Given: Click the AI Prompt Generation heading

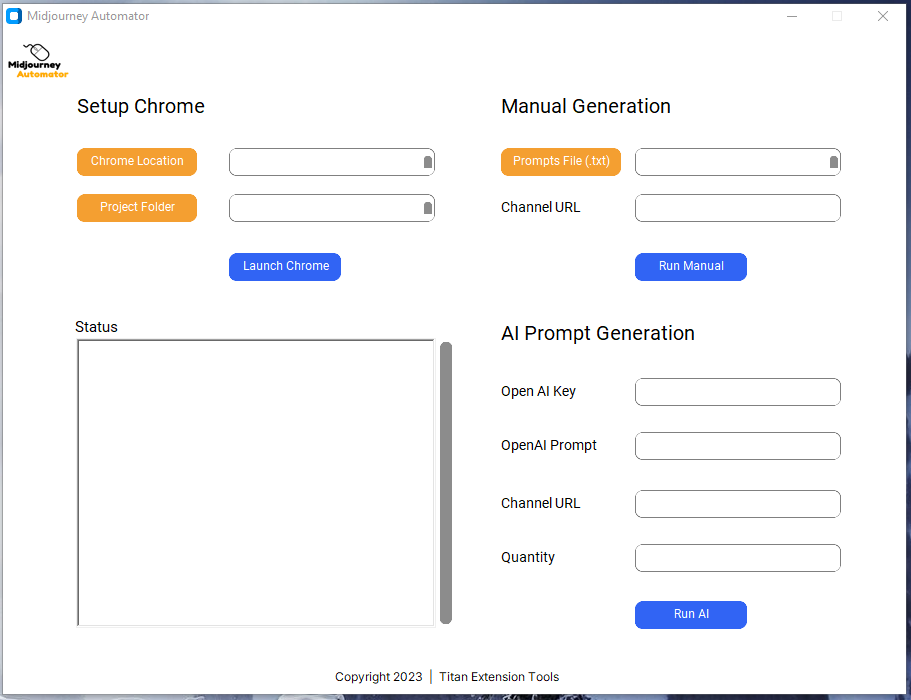Looking at the screenshot, I should [x=598, y=333].
